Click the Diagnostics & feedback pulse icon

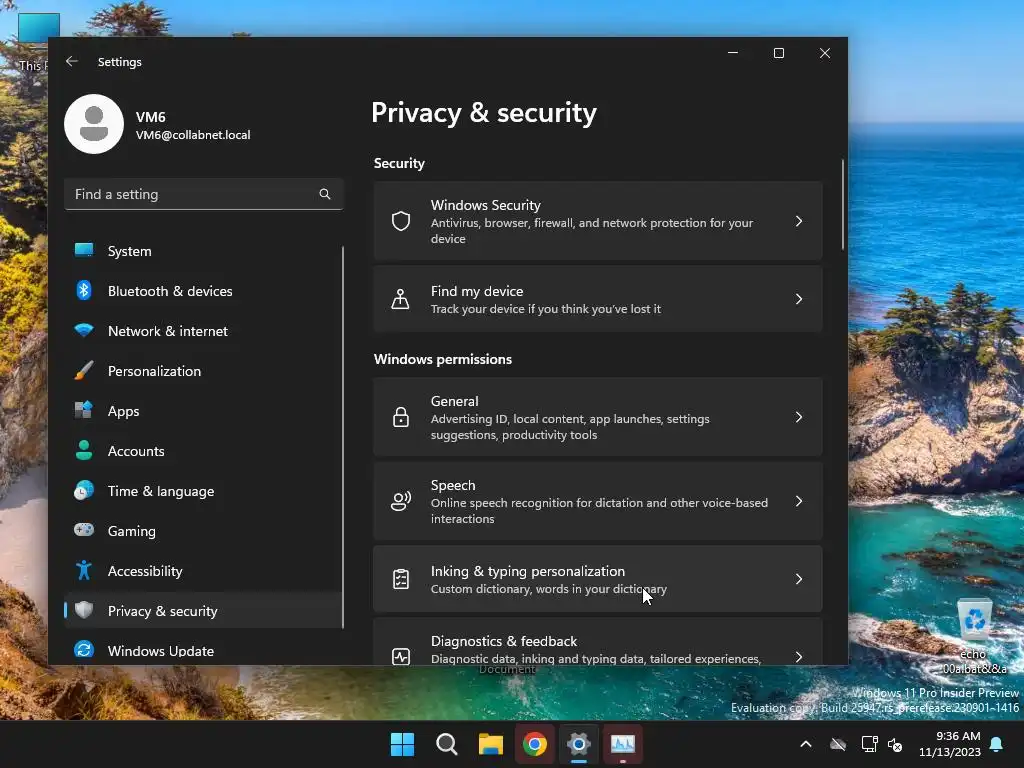[x=401, y=656]
